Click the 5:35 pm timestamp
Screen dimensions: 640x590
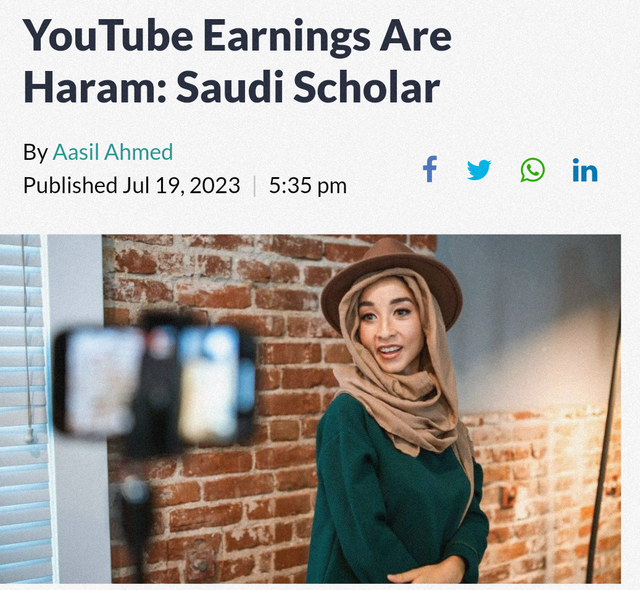click(x=308, y=186)
